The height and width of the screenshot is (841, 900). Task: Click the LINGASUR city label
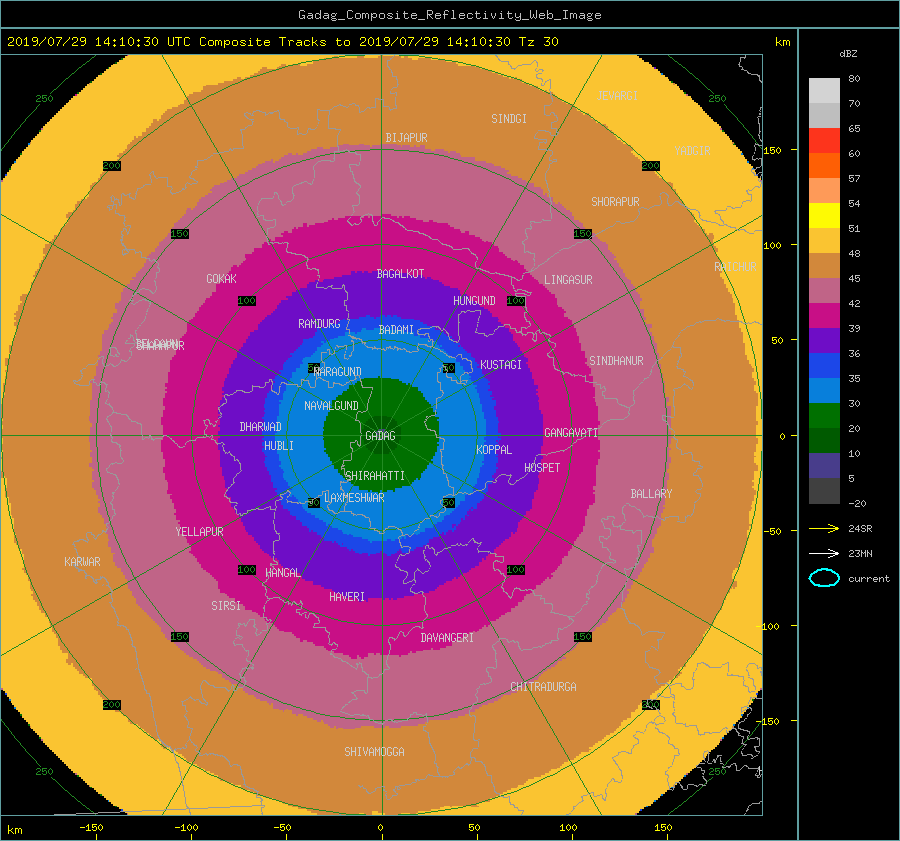(568, 280)
